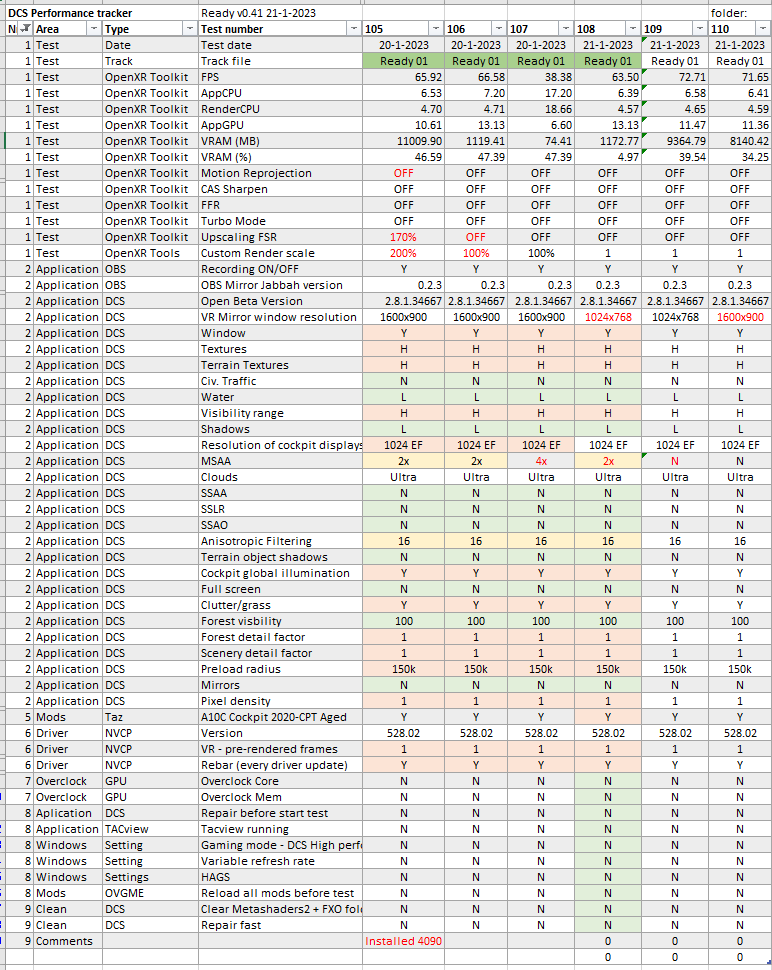
Task: Select the red 1600x900 cell under test 110
Action: (739, 317)
